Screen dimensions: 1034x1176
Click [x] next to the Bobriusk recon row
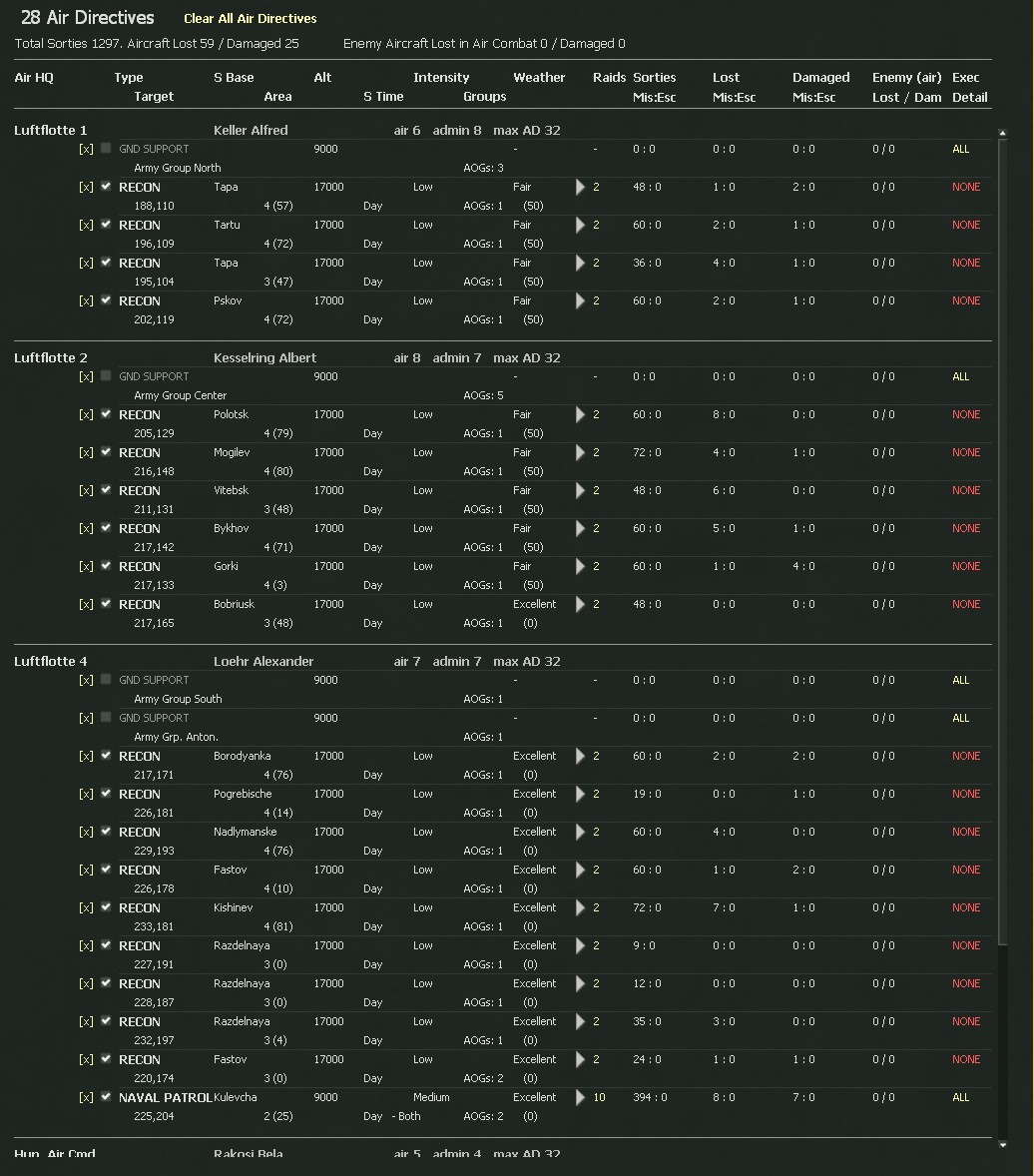pos(86,605)
